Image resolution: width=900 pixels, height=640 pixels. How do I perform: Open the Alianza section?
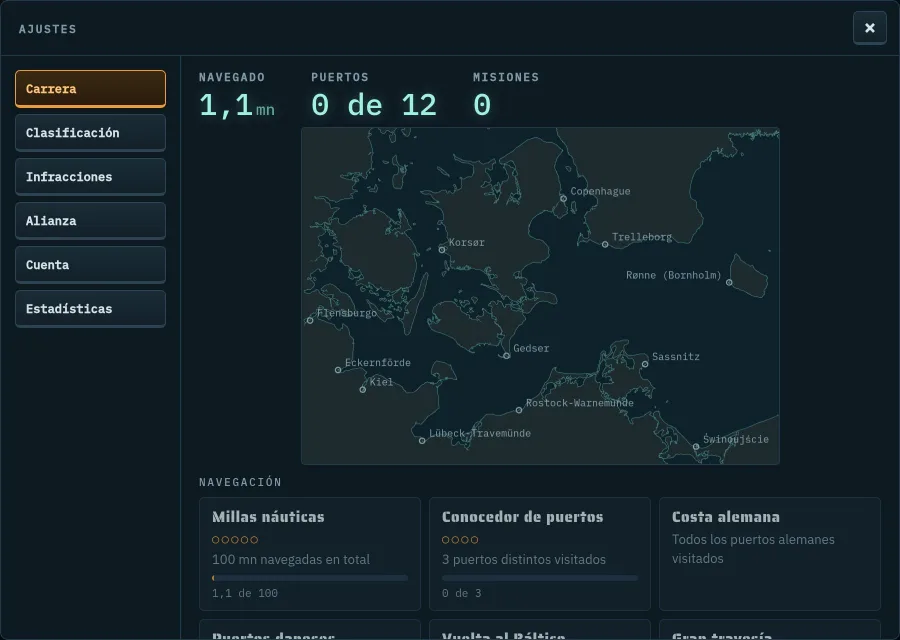pyautogui.click(x=90, y=221)
